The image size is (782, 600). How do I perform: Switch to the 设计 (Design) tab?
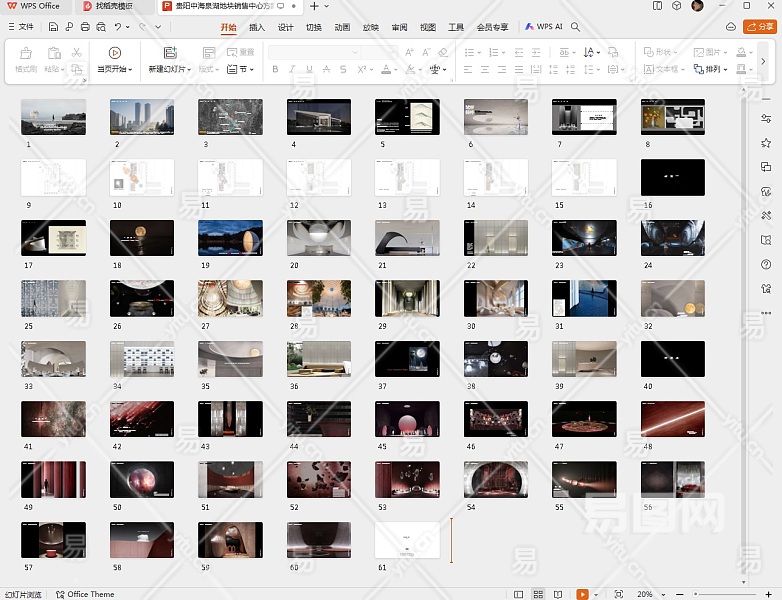pyautogui.click(x=285, y=27)
